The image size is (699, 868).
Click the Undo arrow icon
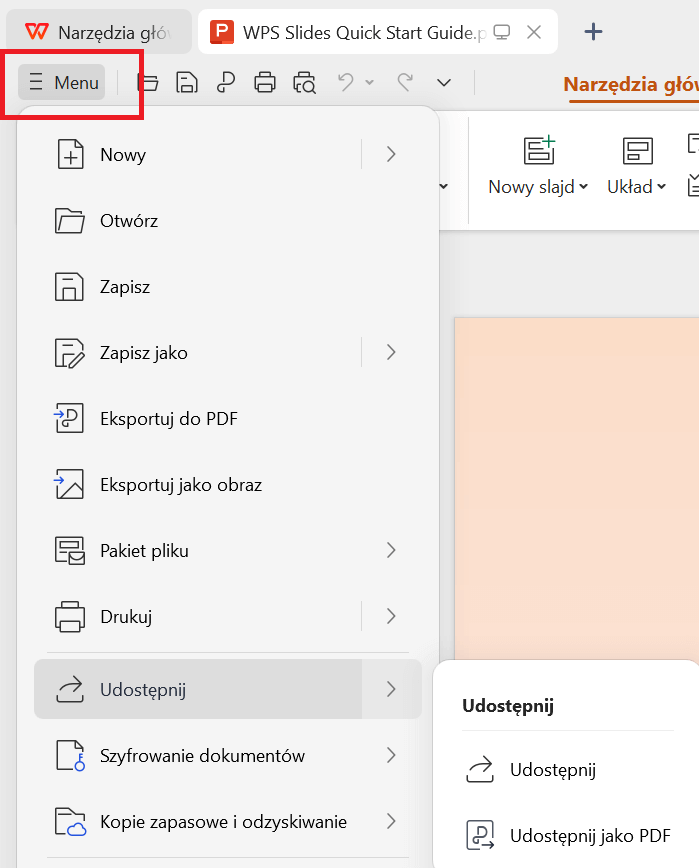(346, 82)
